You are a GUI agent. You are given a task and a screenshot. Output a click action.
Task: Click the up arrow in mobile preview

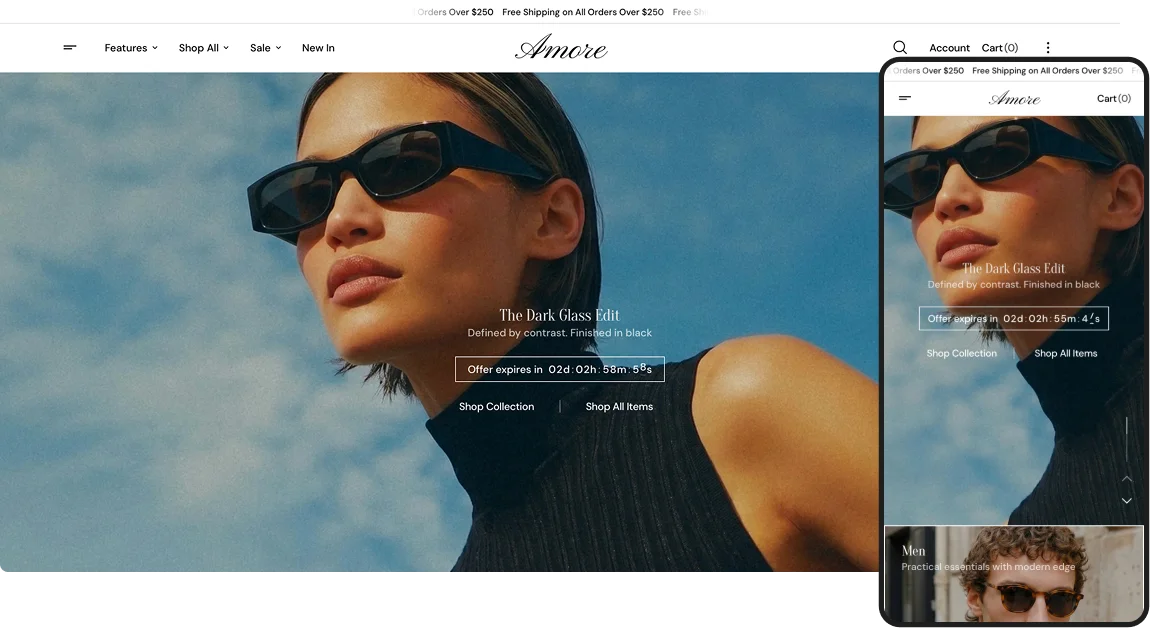1127,479
